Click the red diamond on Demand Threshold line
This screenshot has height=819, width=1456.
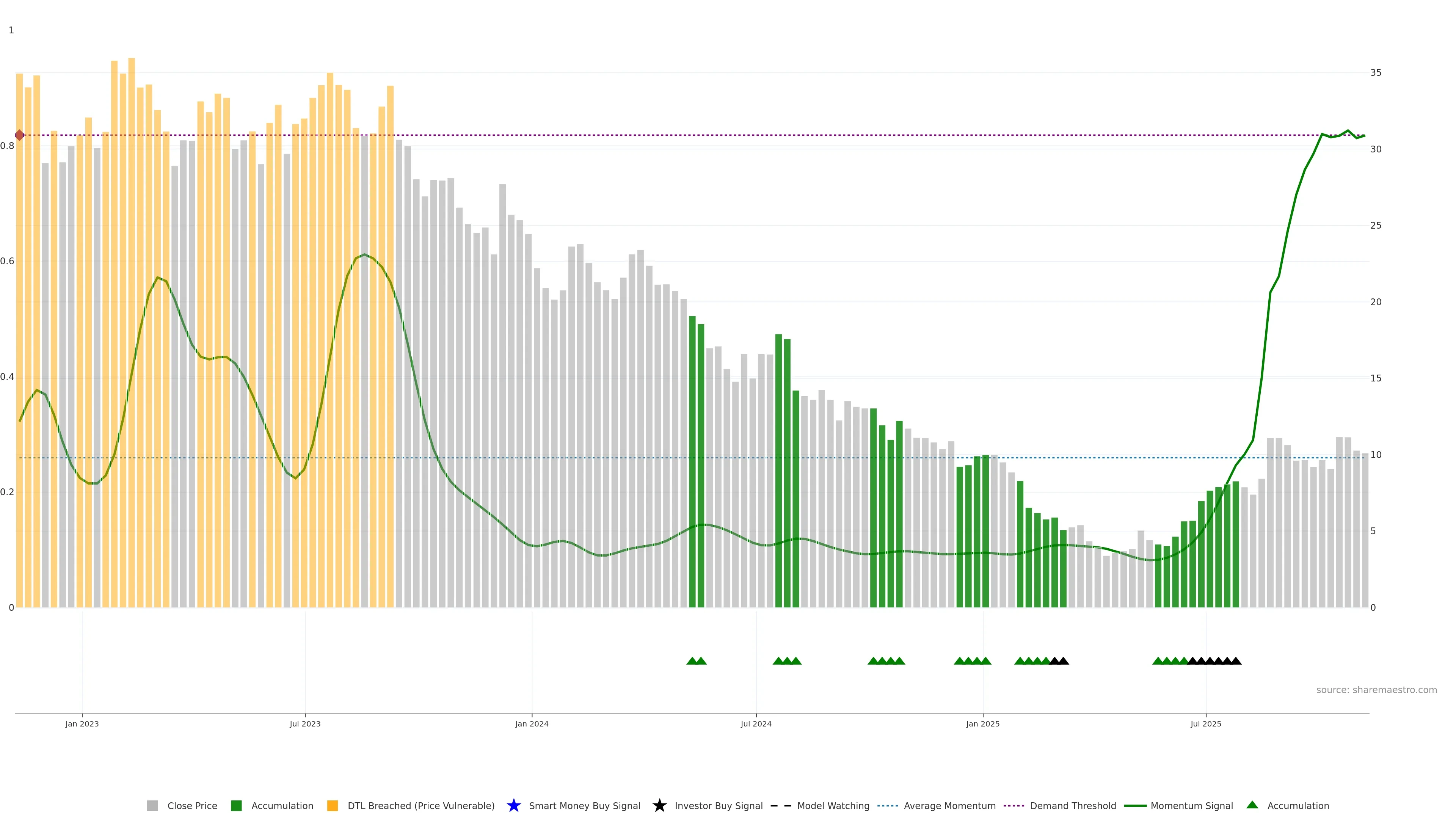20,135
